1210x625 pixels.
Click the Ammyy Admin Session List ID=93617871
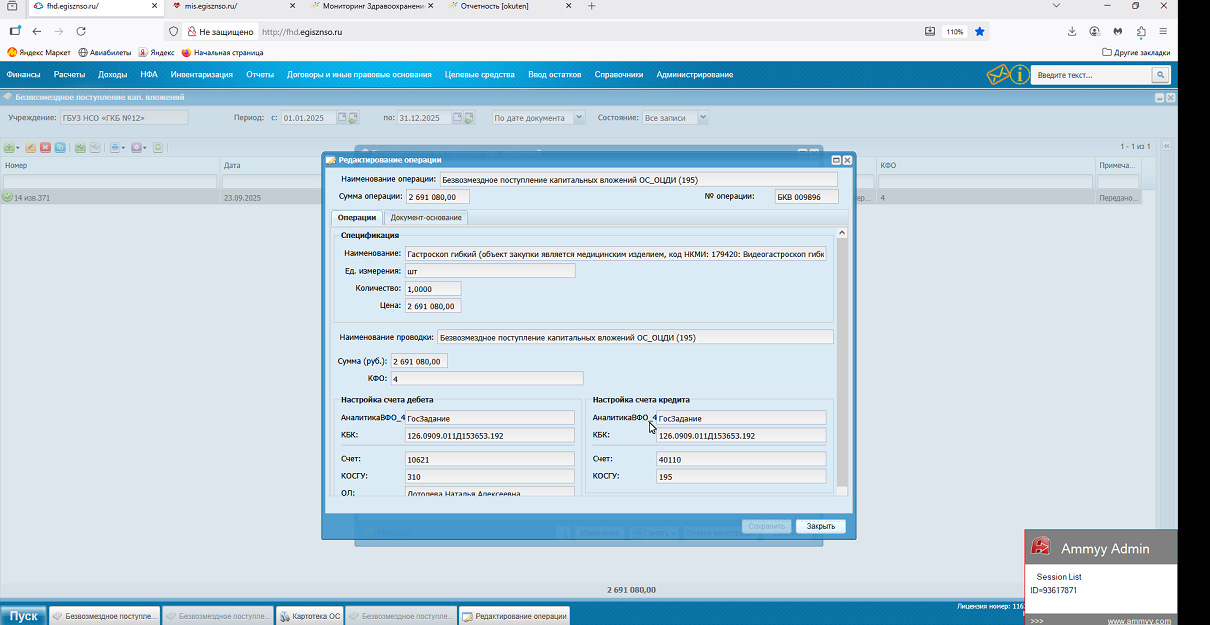pos(1056,590)
